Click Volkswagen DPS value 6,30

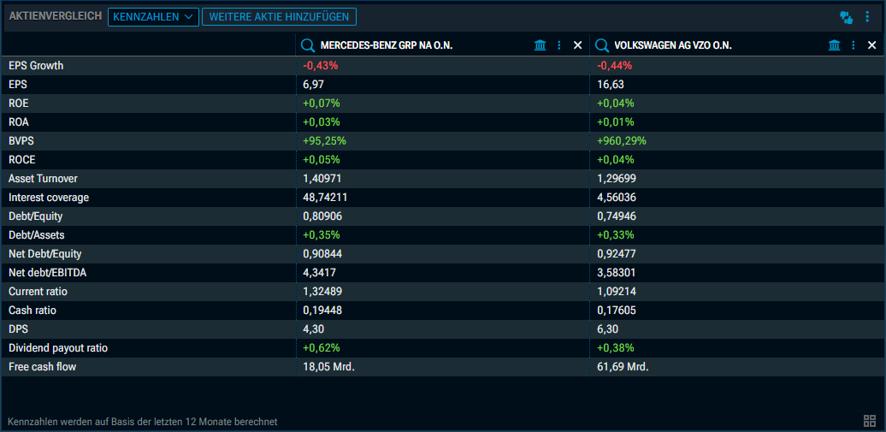(x=608, y=329)
